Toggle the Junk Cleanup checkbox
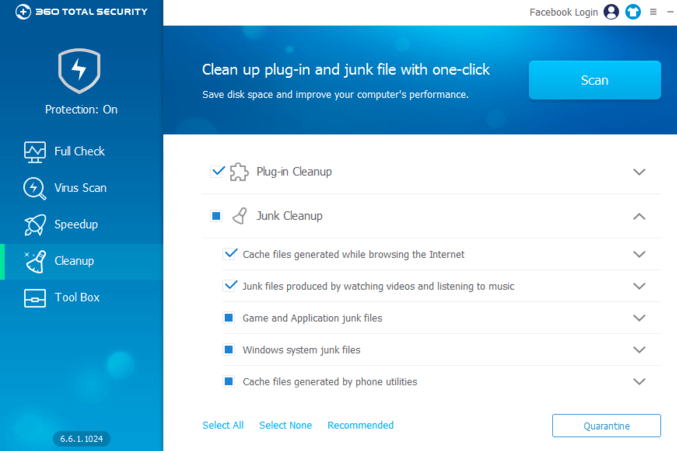The width and height of the screenshot is (677, 451). coord(216,215)
